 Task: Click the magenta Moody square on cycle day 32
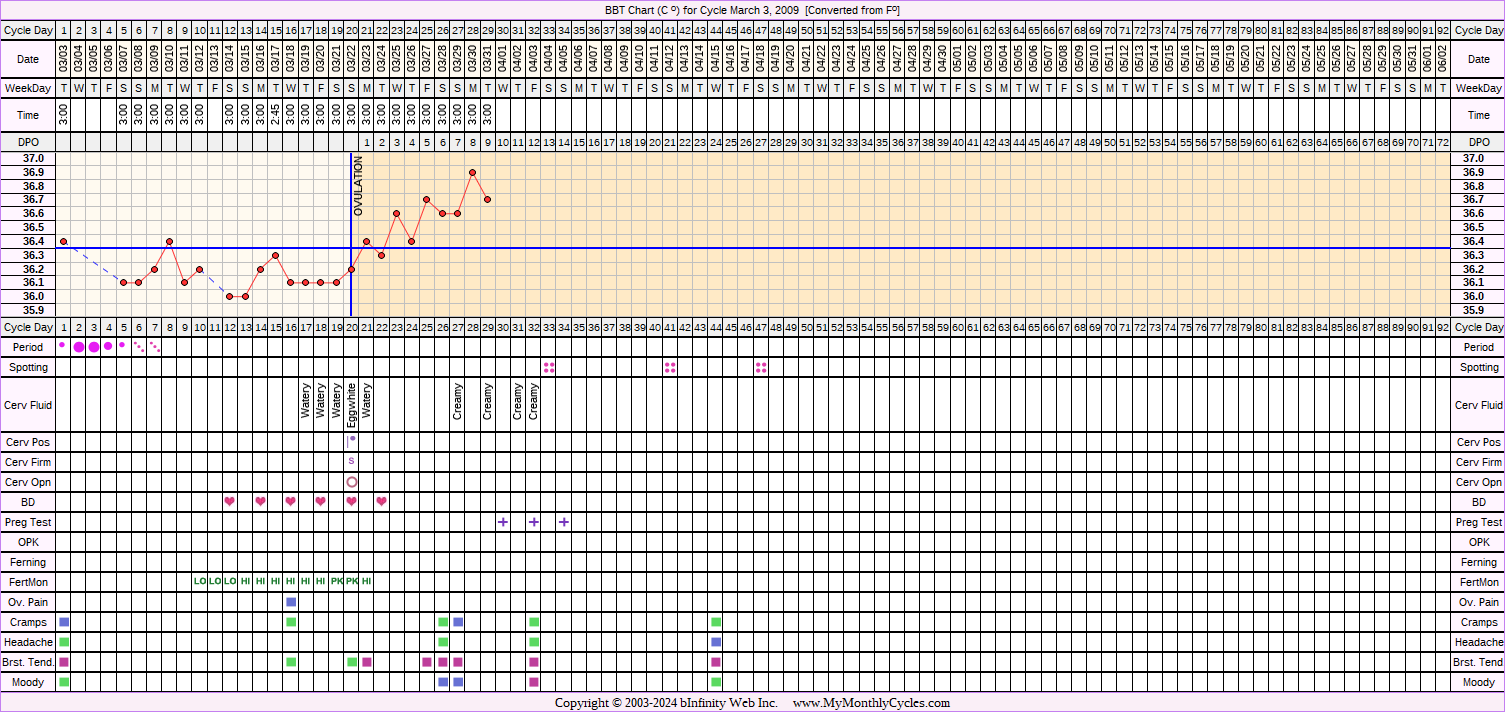pos(534,682)
